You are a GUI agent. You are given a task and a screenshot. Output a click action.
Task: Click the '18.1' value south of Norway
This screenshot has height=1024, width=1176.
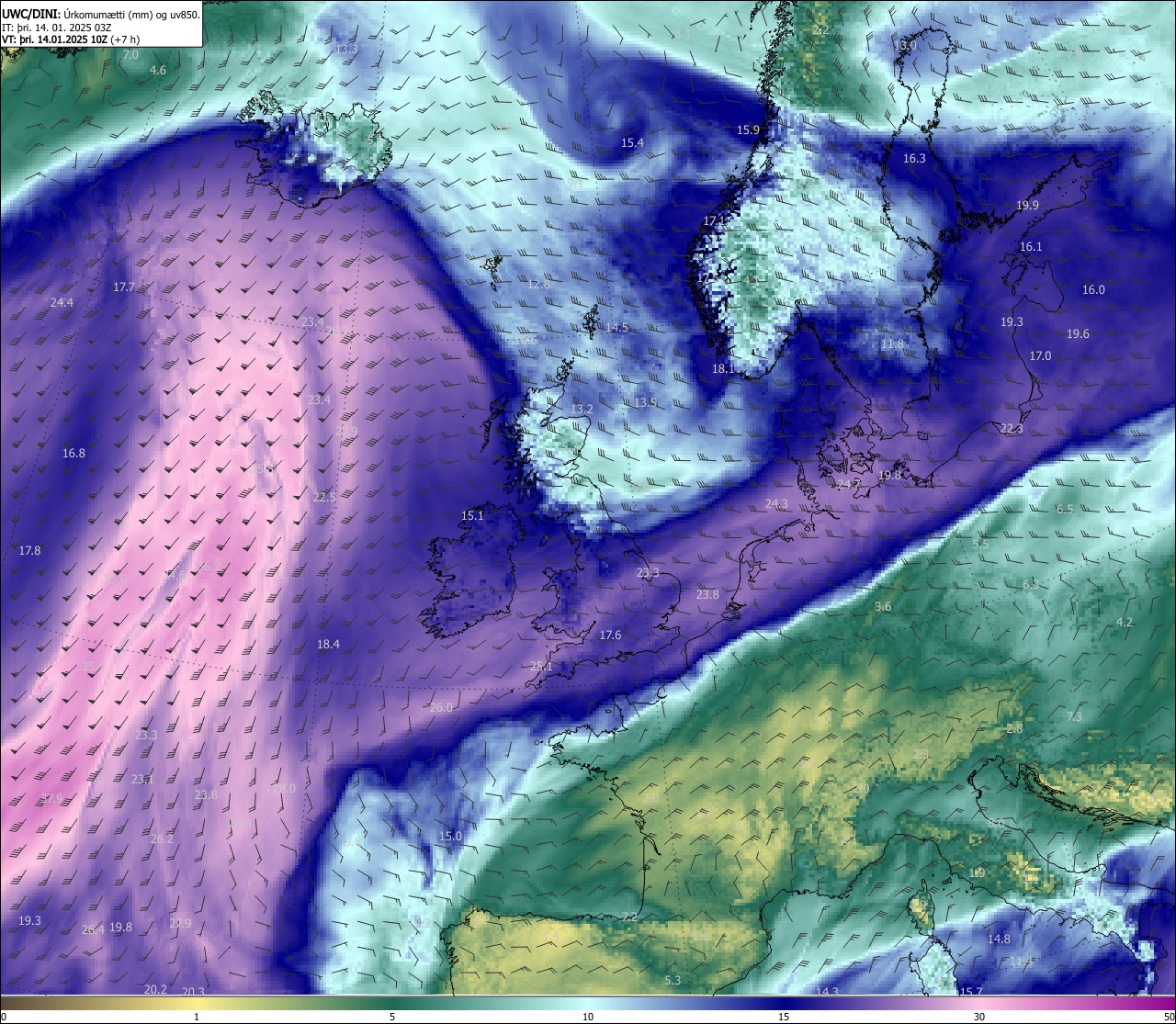click(x=723, y=368)
